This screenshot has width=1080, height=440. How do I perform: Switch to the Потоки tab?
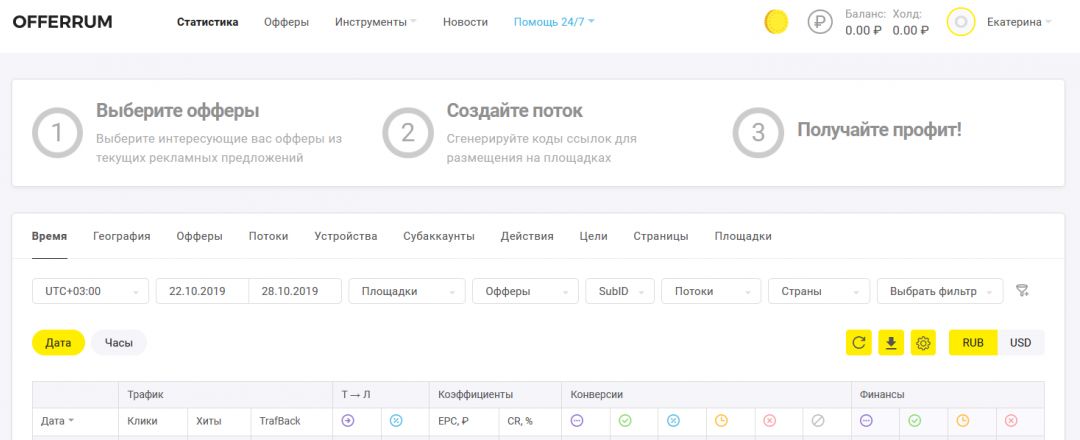269,236
